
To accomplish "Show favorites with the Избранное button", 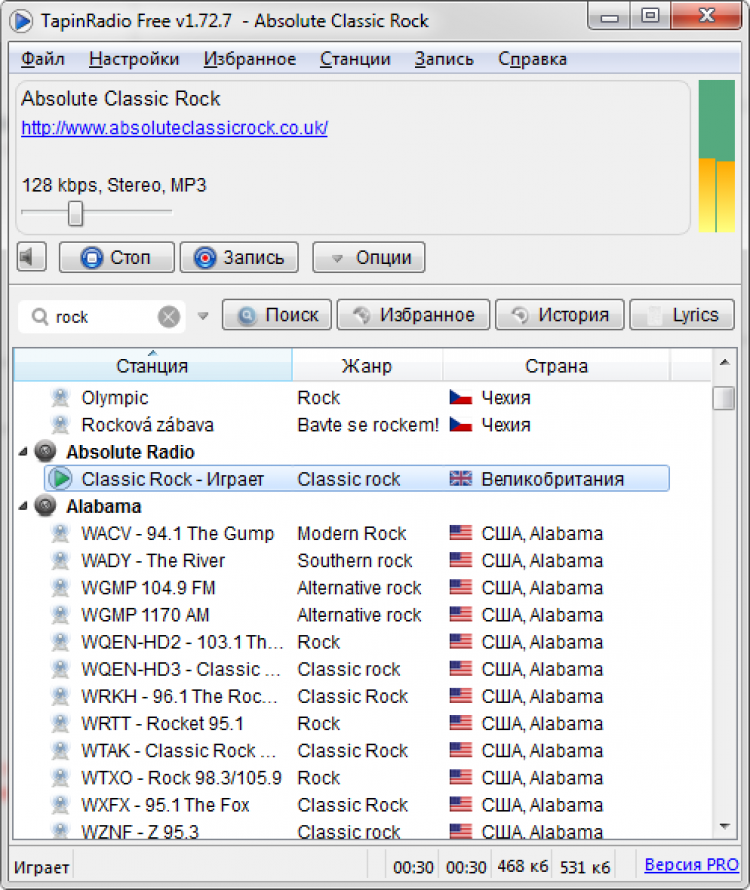I will coord(413,314).
